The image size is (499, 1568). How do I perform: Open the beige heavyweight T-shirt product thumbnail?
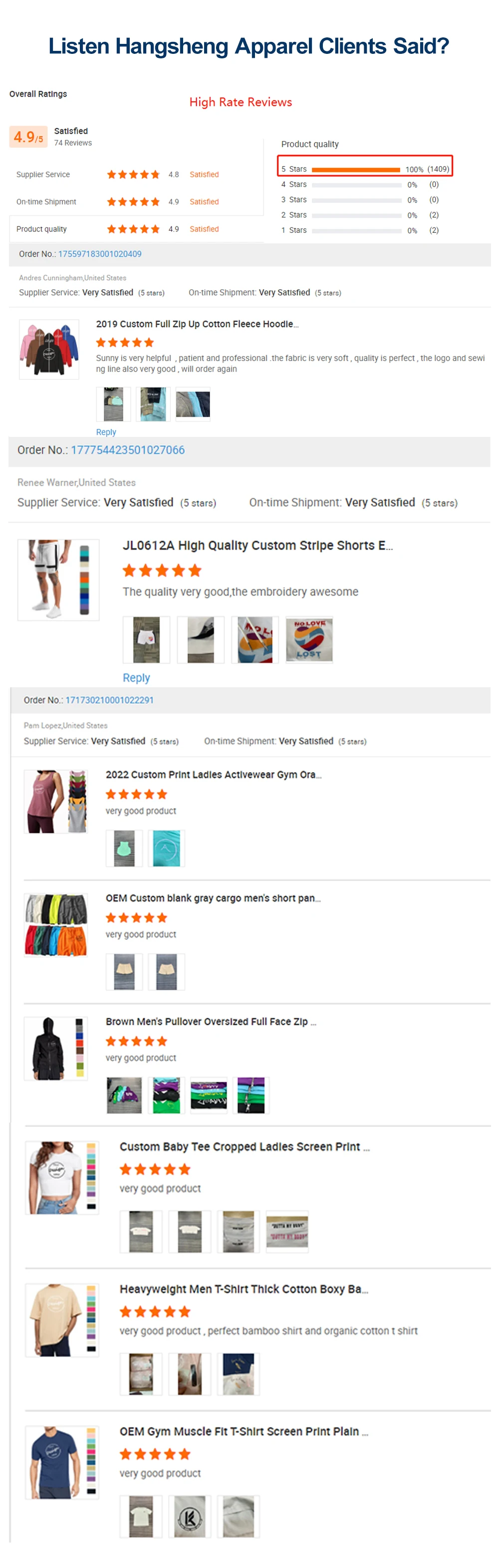61,1320
